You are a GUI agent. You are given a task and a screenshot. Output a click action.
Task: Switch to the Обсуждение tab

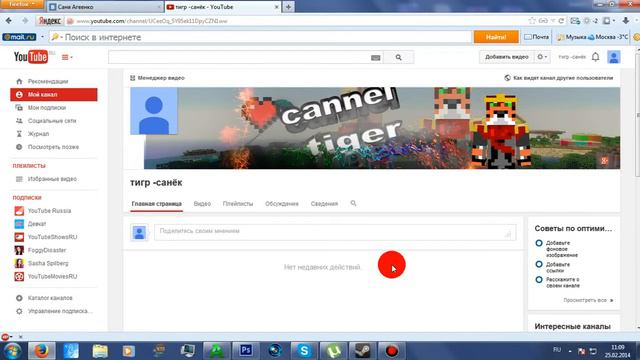(282, 204)
